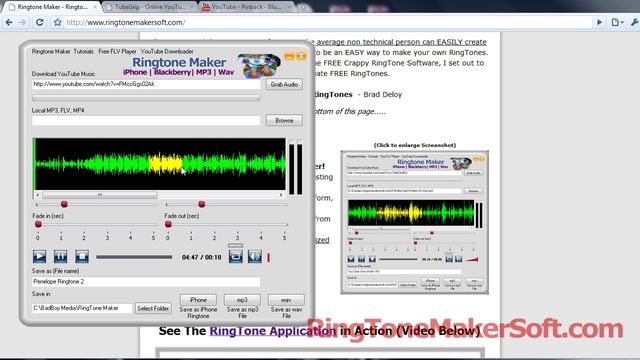This screenshot has width=640, height=360.
Task: Reload the ringtonemakersoft page
Action: coord(40,22)
